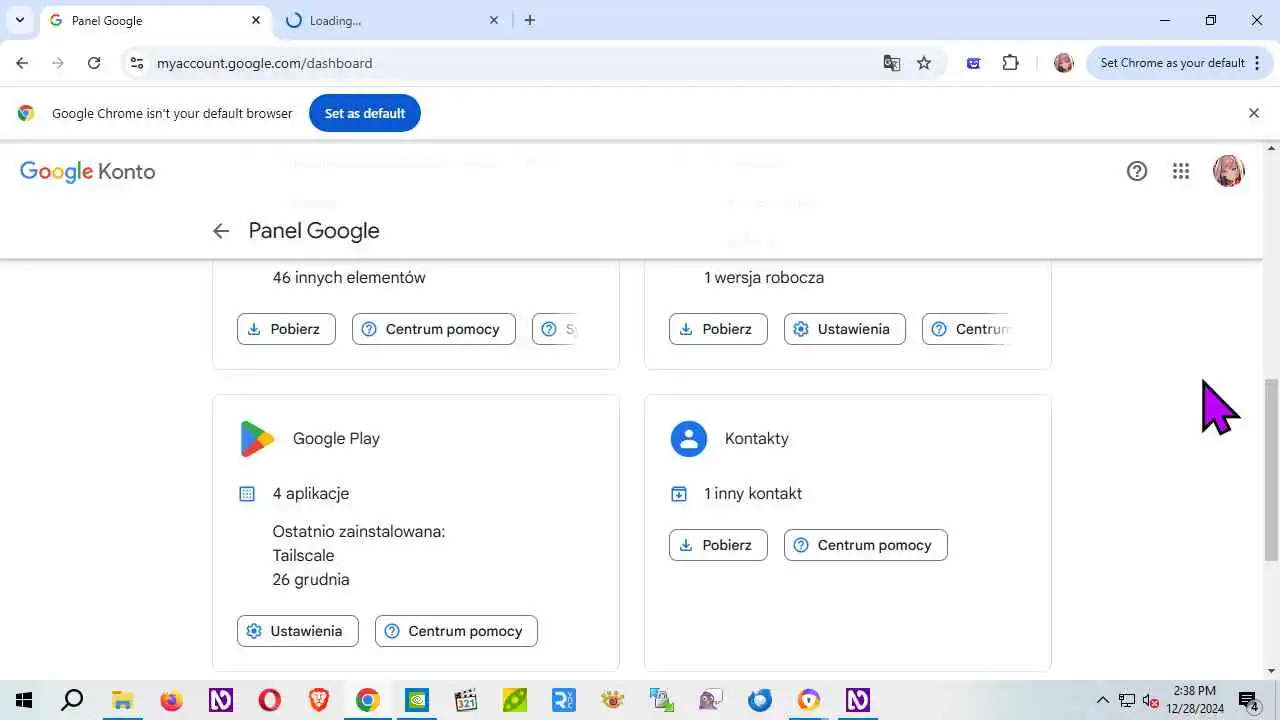Click Set Chrome as your default chip
The image size is (1280, 720).
point(1172,63)
